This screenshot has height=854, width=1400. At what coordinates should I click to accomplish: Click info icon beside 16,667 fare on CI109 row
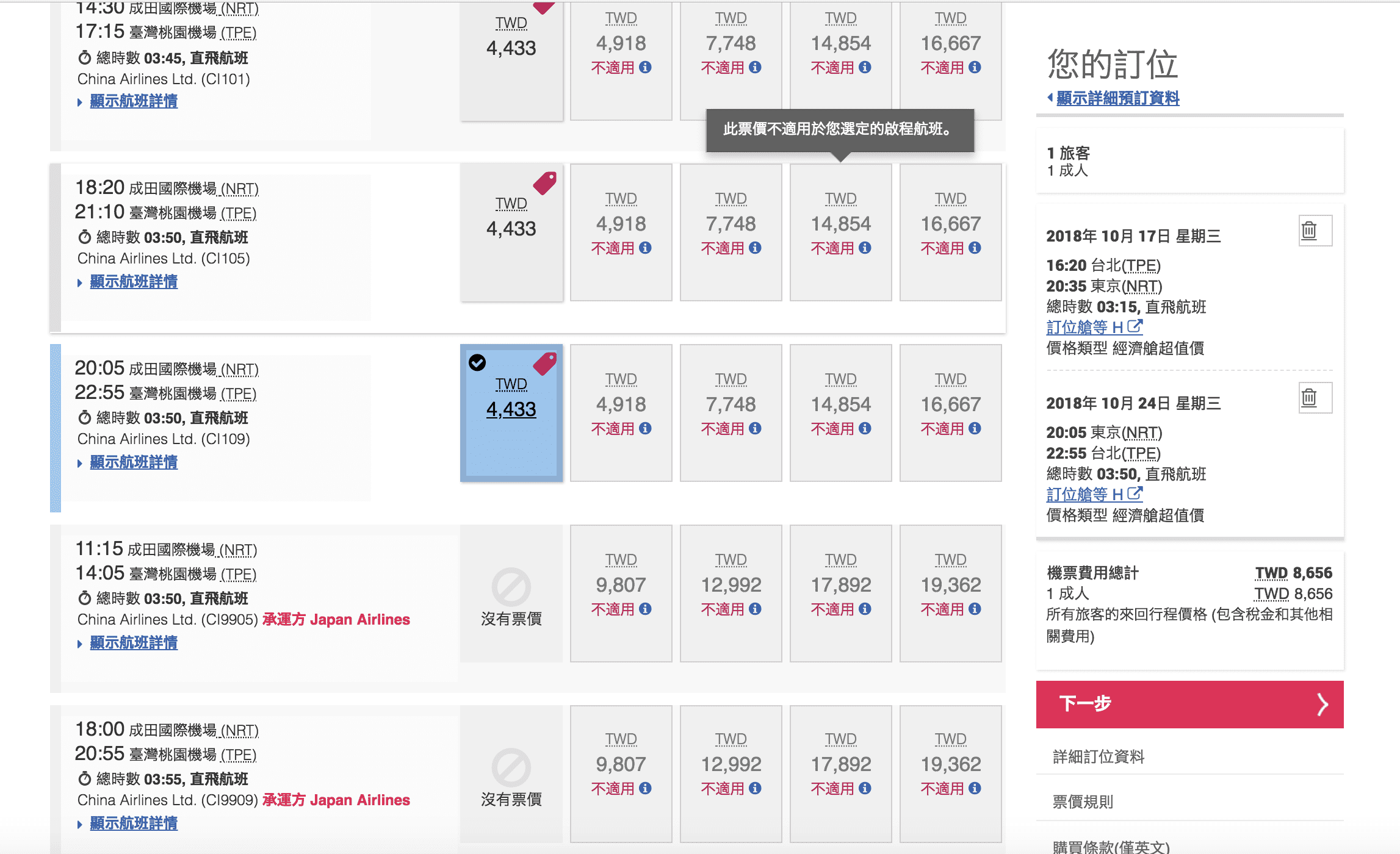(975, 428)
